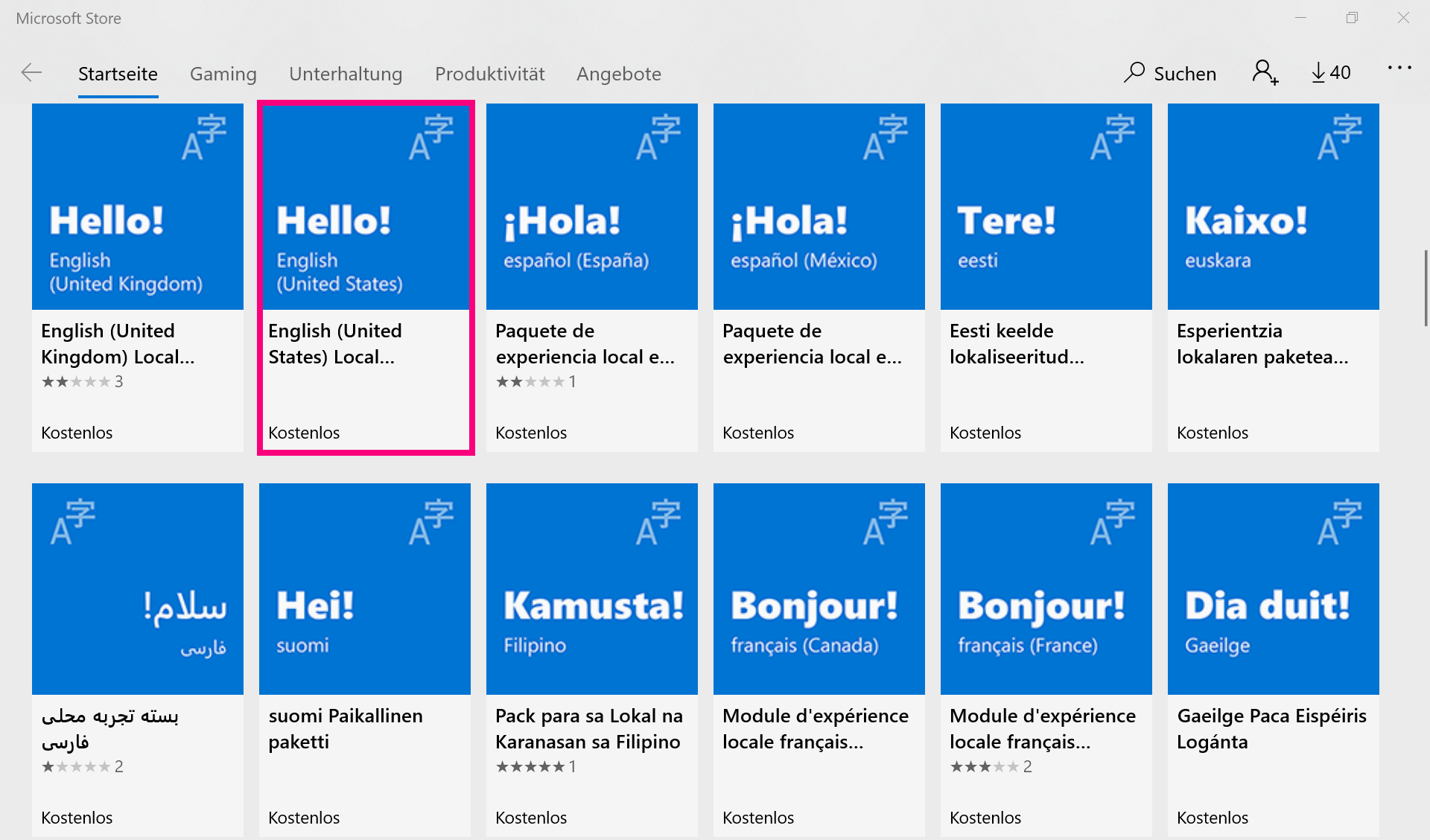Image resolution: width=1430 pixels, height=840 pixels.
Task: Open suomi Paikallinen paketti title
Action: click(345, 728)
